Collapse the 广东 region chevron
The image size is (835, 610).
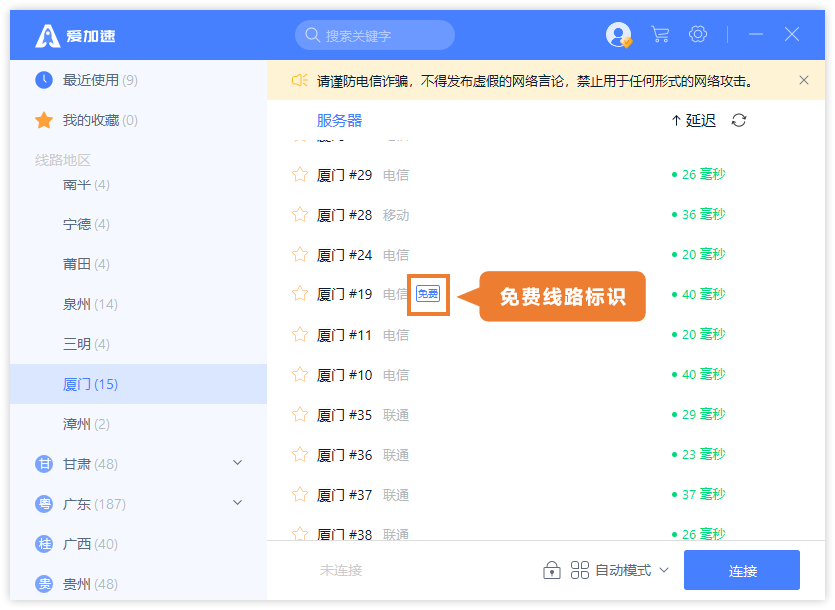[238, 502]
